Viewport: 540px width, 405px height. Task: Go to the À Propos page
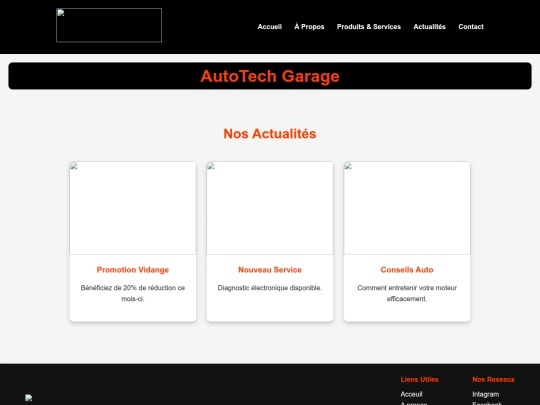click(x=309, y=27)
